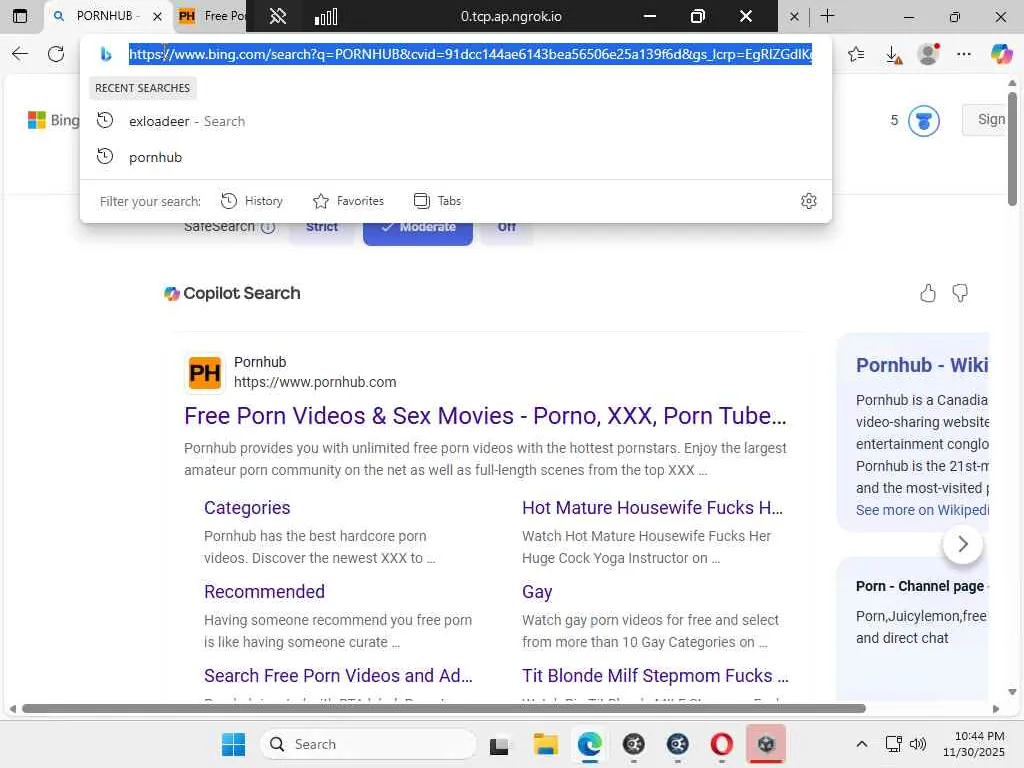Refresh the page with the reload icon
Viewport: 1024px width, 768px height.
(x=56, y=54)
